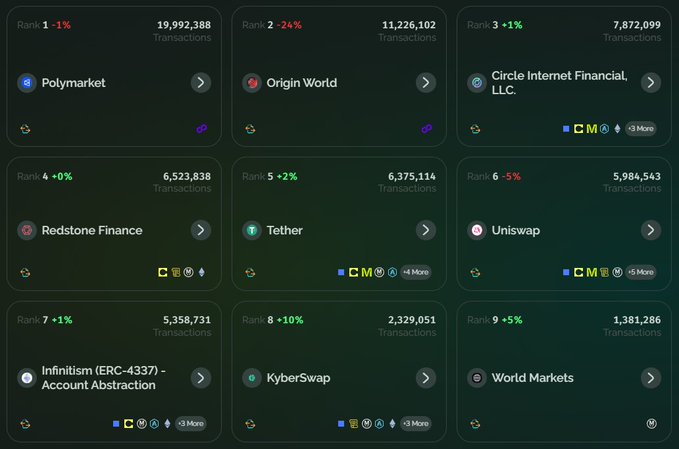Click the World Markets logo icon
The image size is (679, 449).
[477, 378]
